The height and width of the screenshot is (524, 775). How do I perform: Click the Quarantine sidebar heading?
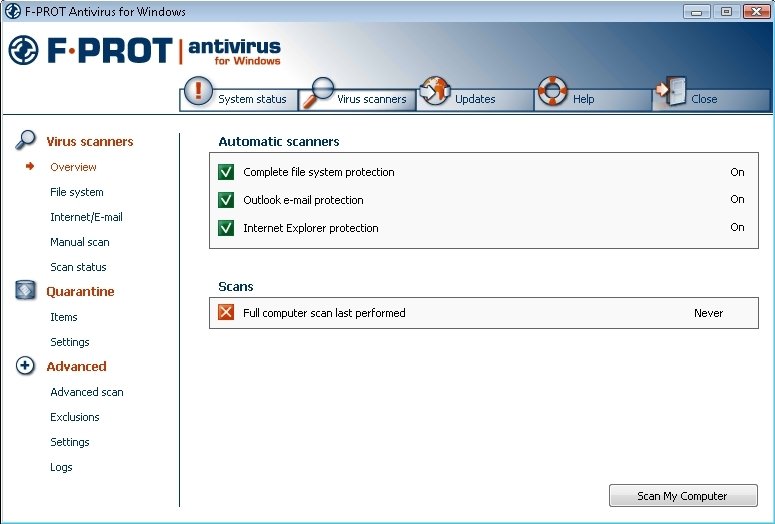tap(80, 292)
